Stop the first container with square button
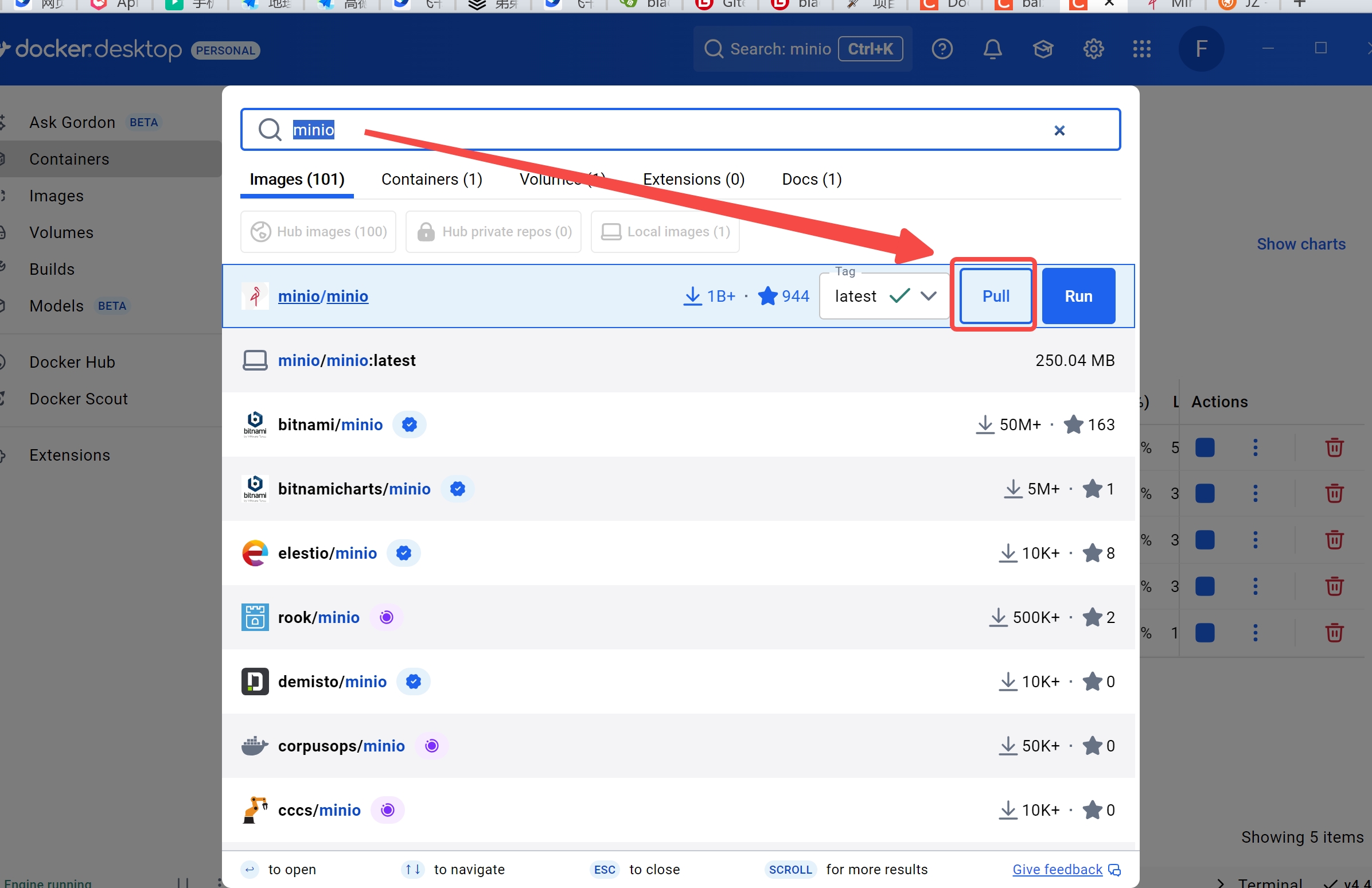 pyautogui.click(x=1205, y=447)
